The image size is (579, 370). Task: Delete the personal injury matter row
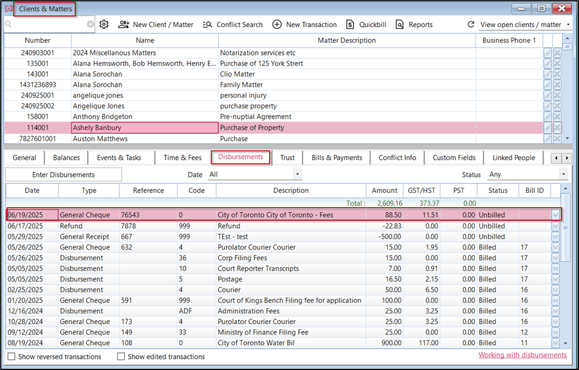(x=557, y=96)
